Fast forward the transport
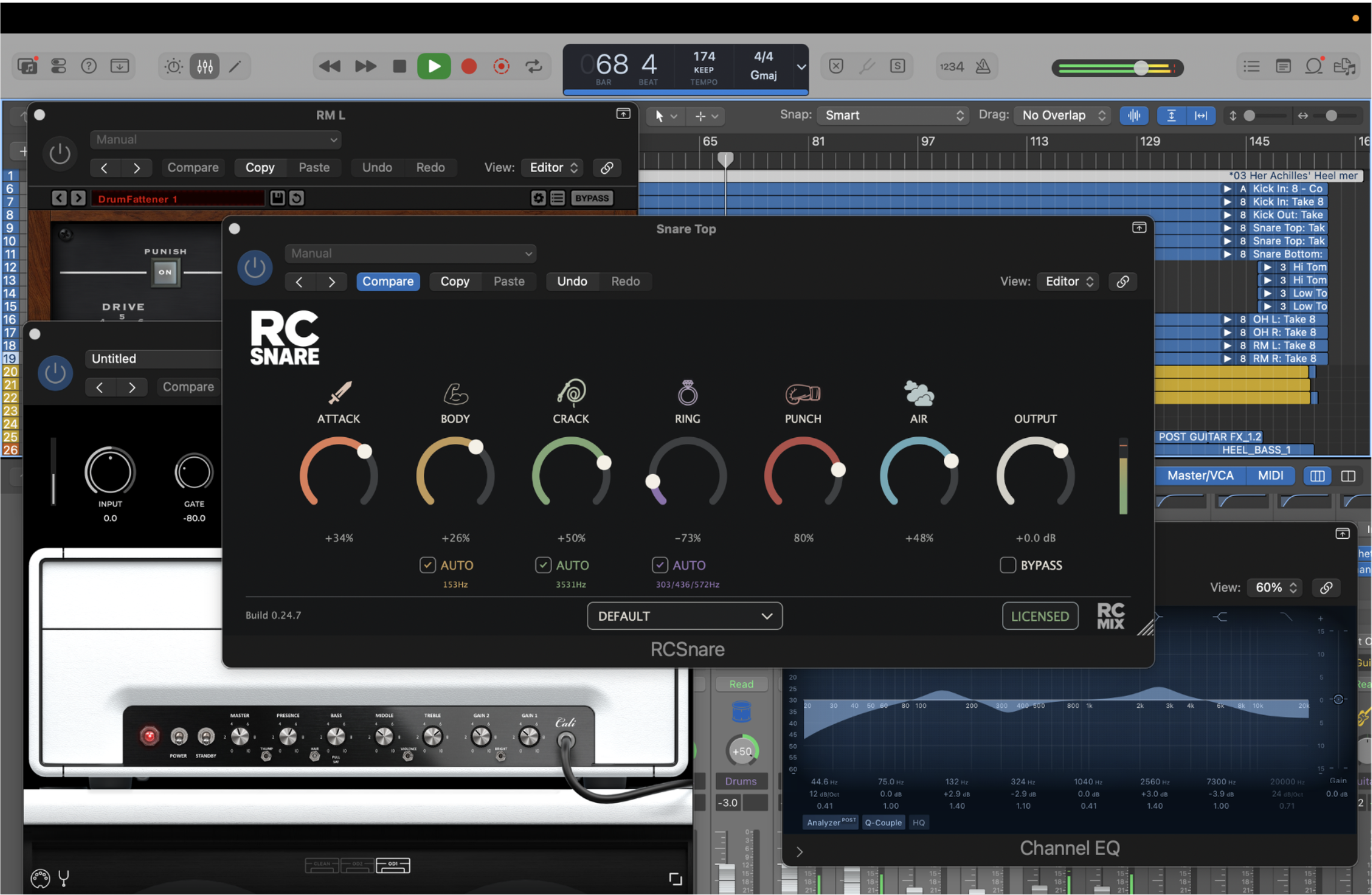This screenshot has height=895, width=1372. [365, 66]
